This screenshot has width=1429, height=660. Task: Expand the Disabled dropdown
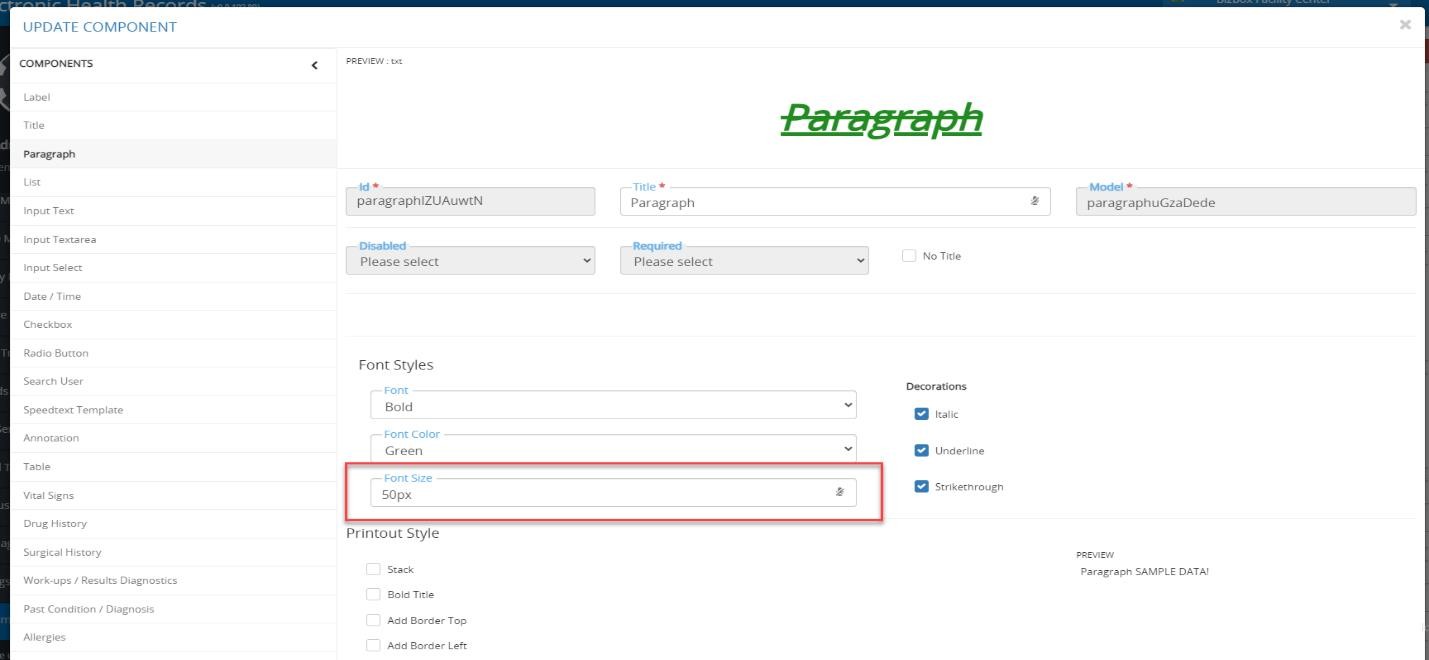(x=470, y=261)
